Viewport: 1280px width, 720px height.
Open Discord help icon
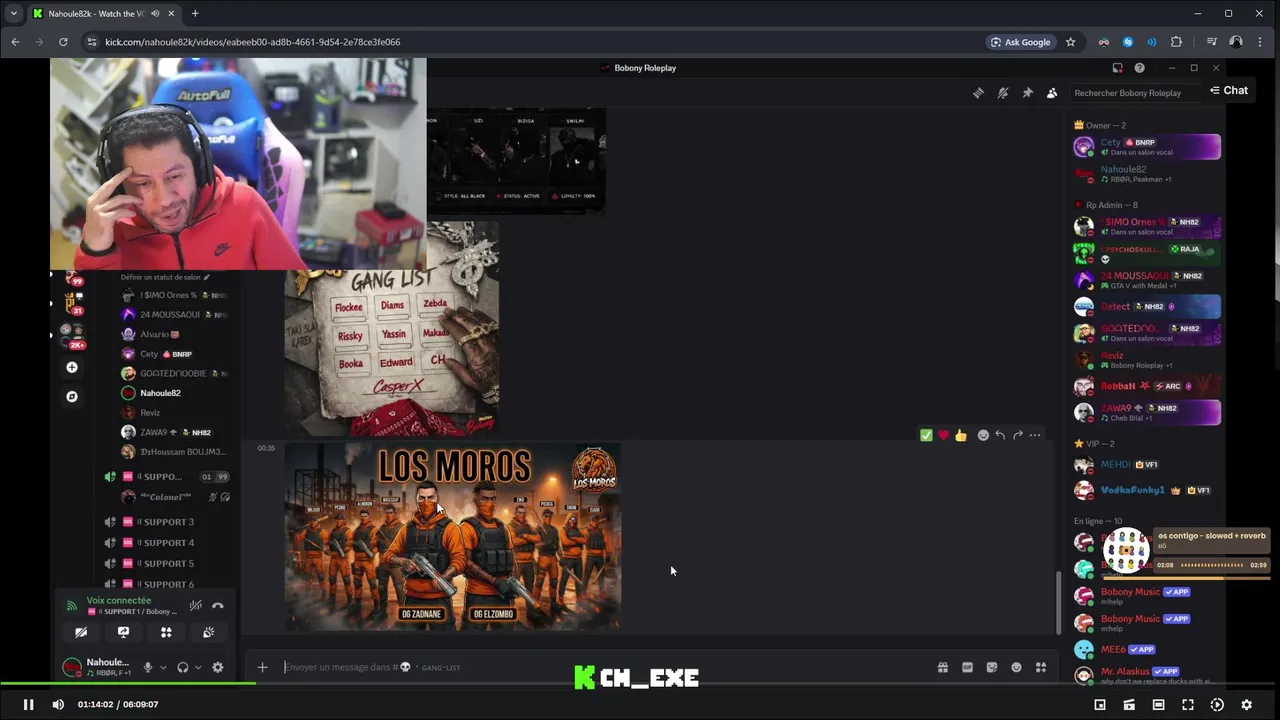click(x=1139, y=68)
